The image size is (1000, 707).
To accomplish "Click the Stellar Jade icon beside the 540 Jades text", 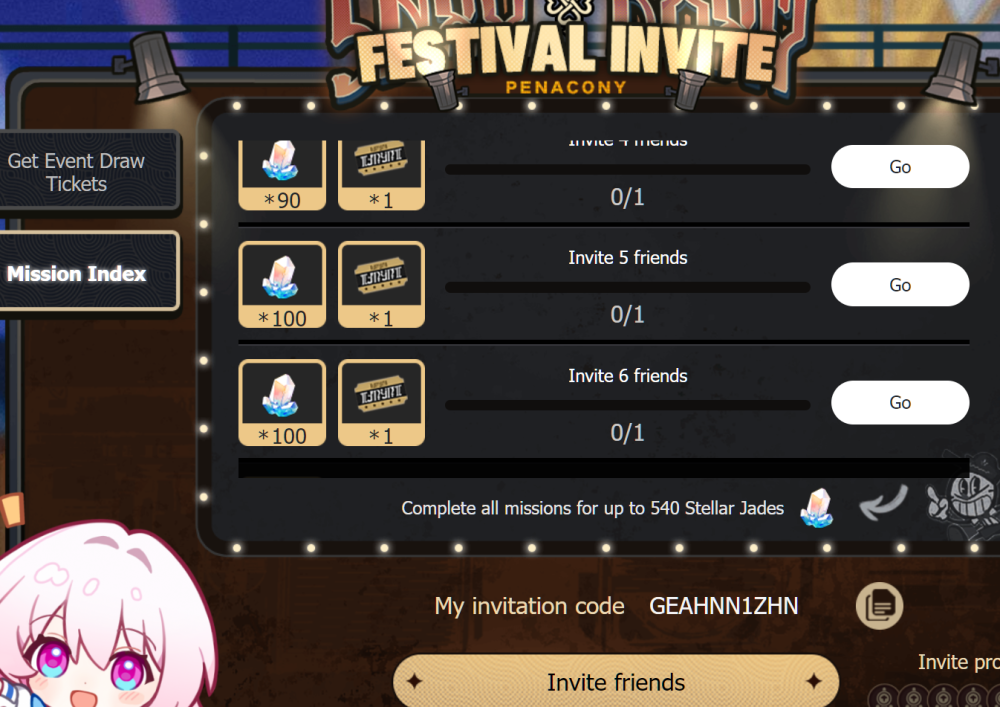I will [817, 508].
